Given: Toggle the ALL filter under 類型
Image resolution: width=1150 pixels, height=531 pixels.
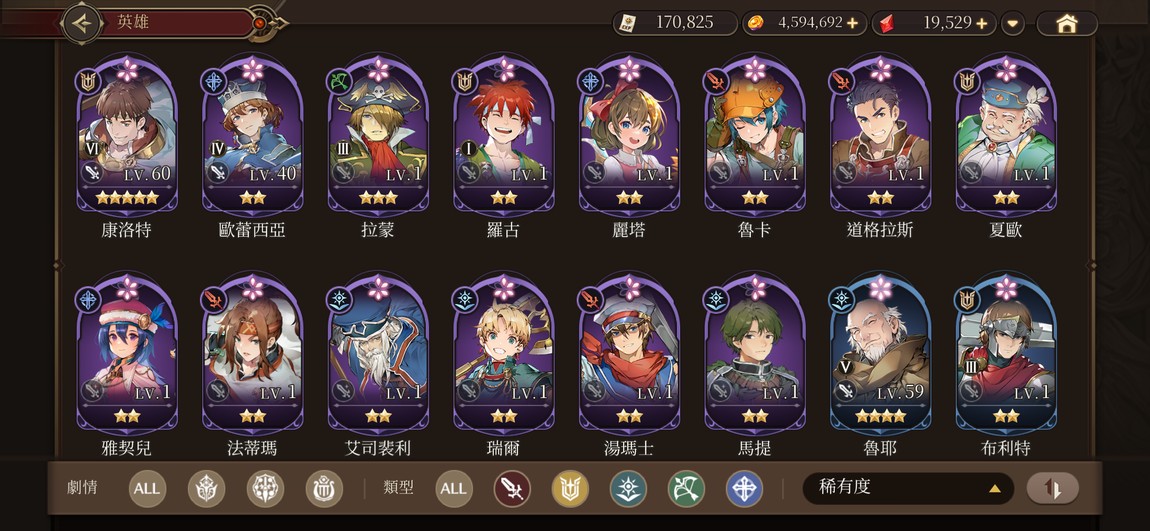Looking at the screenshot, I should tap(454, 489).
